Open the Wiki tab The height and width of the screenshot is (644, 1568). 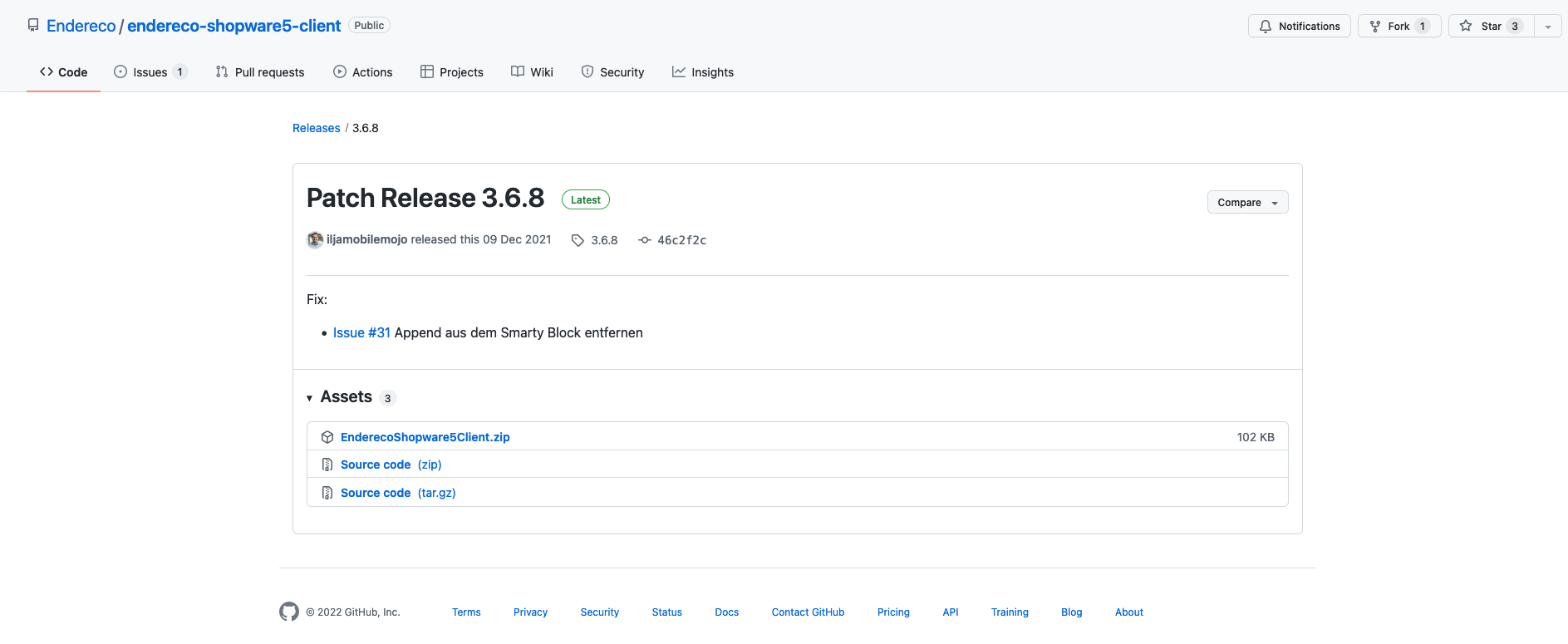tap(532, 72)
